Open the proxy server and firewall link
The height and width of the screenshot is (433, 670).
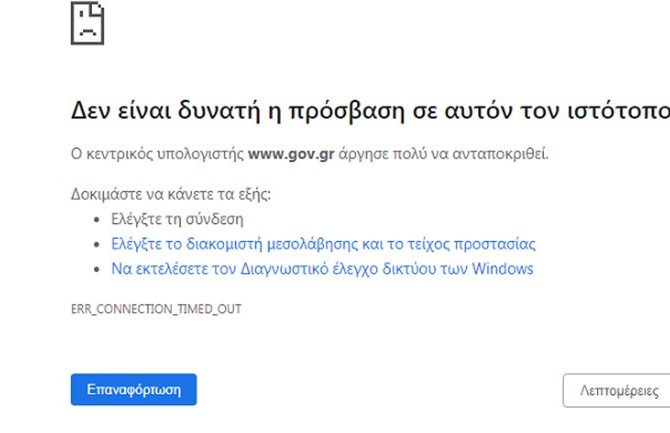pos(323,243)
